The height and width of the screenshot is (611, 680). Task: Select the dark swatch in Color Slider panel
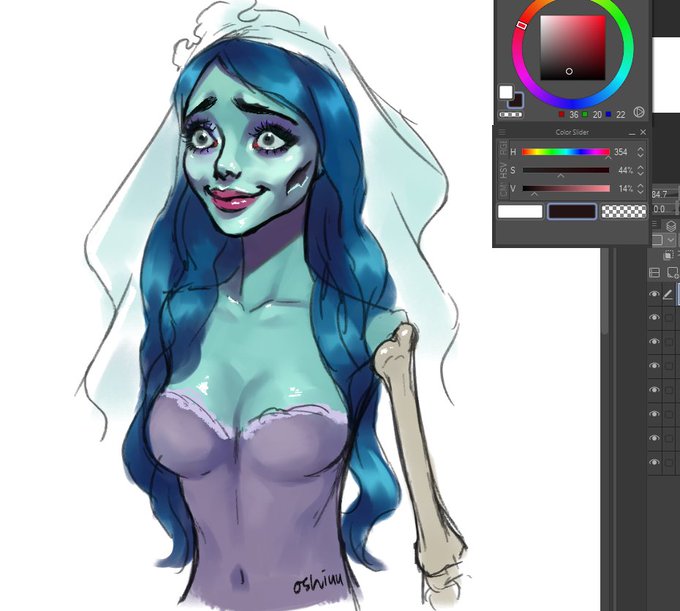pos(572,212)
